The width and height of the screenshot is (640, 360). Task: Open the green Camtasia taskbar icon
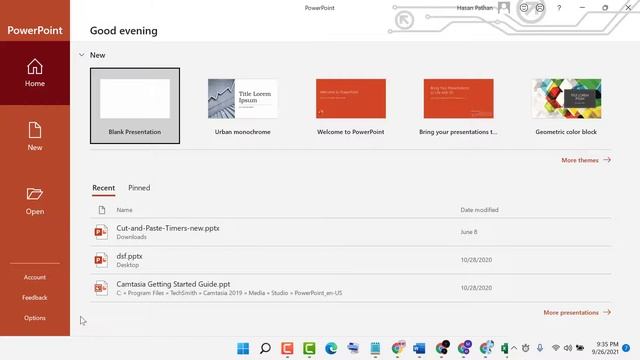[309, 348]
